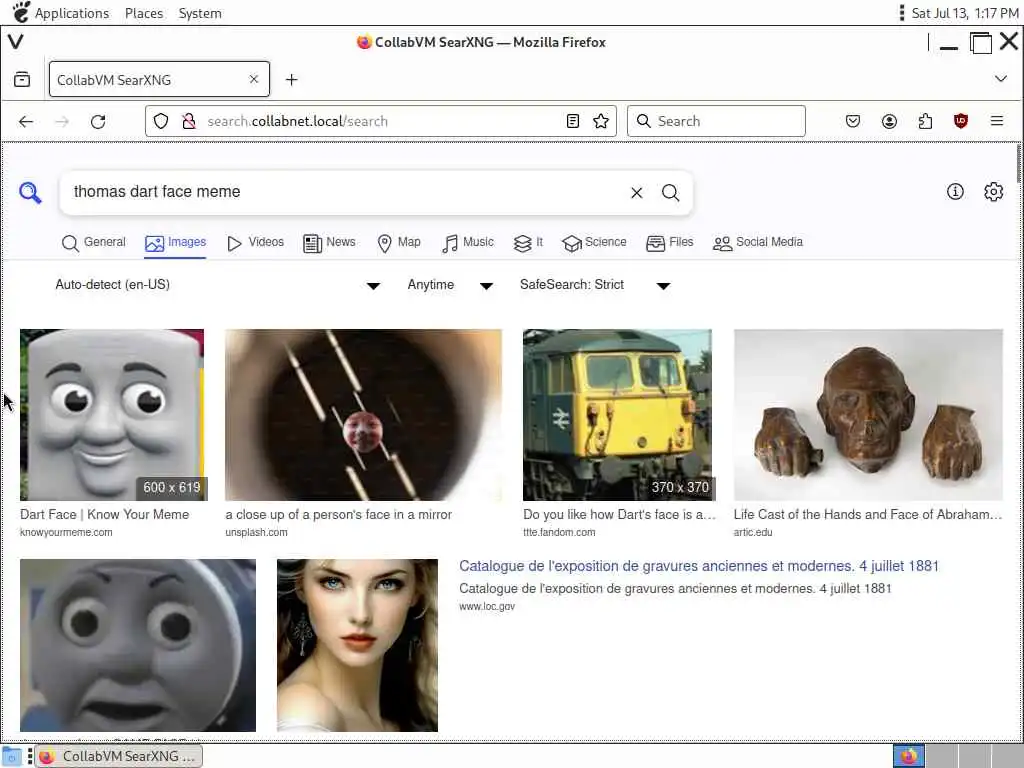
Task: Open a new tab with plus icon
Action: [x=291, y=80]
